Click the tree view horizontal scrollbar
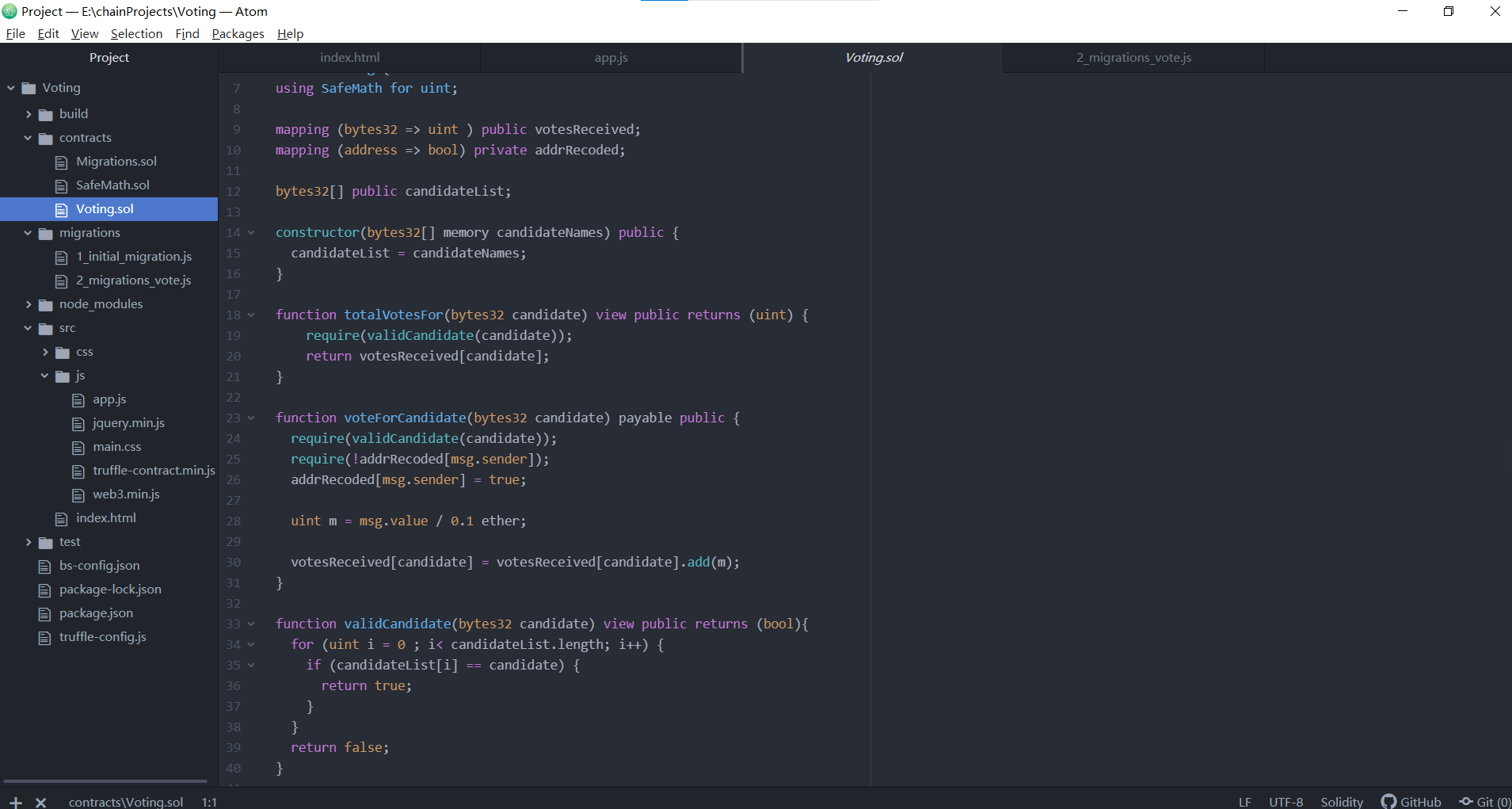 tap(105, 781)
